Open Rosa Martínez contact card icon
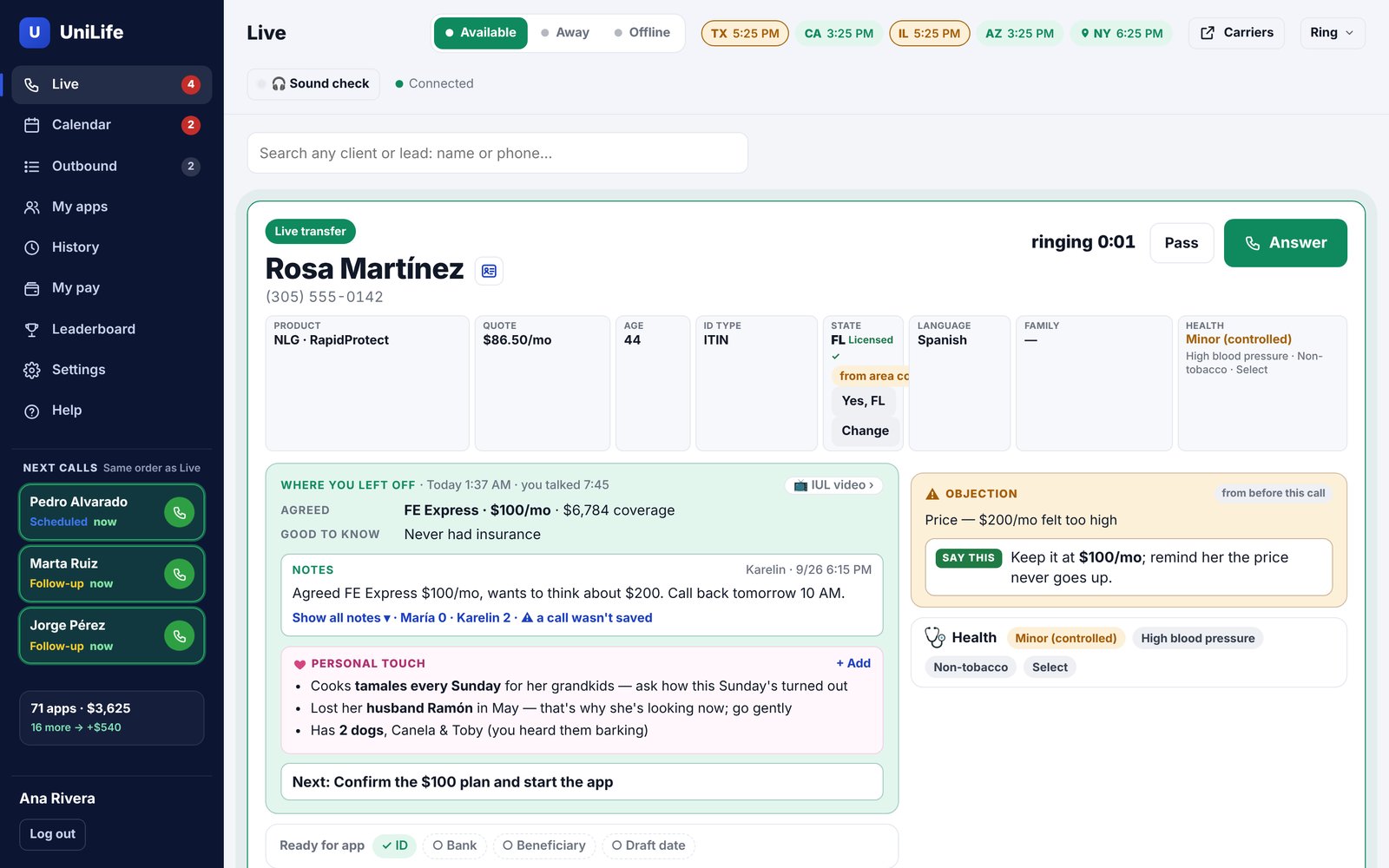Screen dimensions: 1389x868 pos(489,271)
